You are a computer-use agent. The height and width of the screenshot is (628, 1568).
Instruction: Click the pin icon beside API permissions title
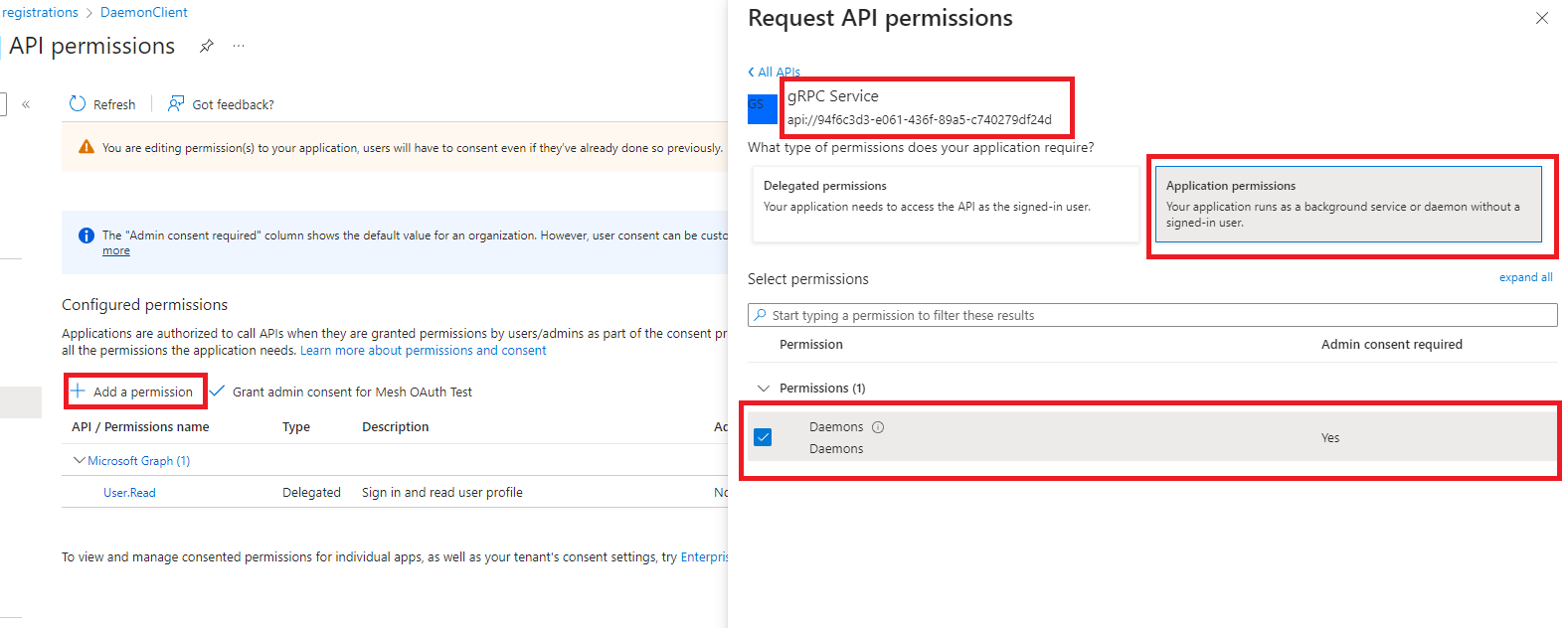(207, 46)
